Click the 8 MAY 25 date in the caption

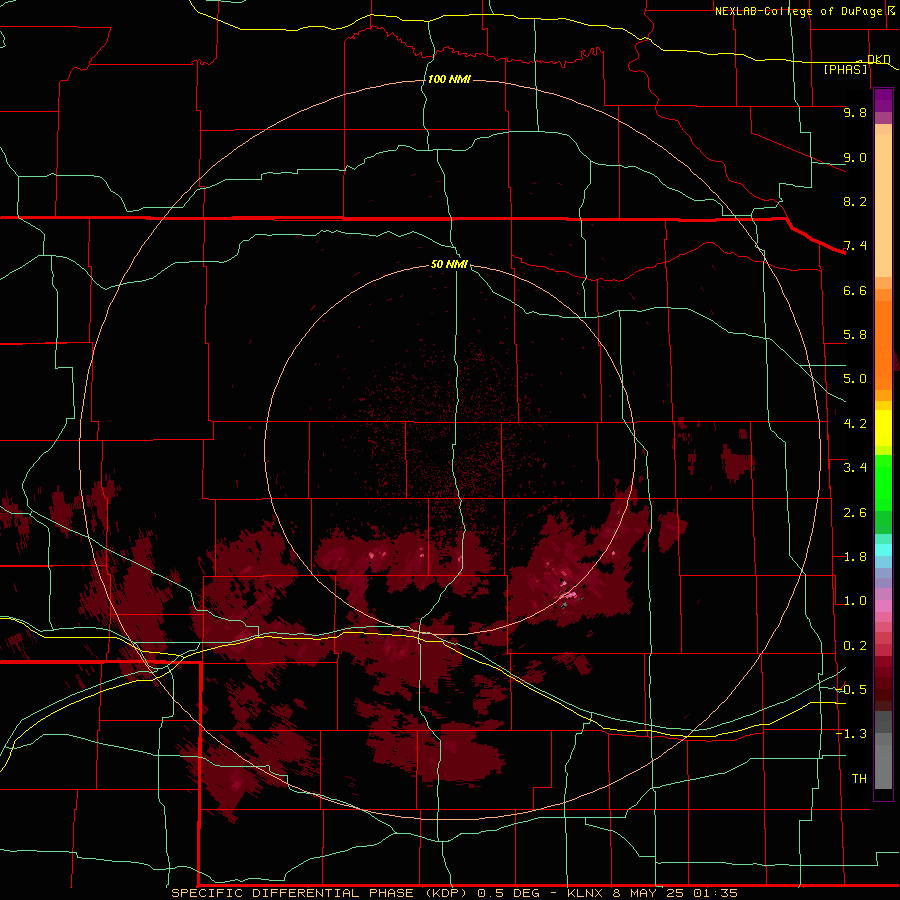(x=649, y=893)
